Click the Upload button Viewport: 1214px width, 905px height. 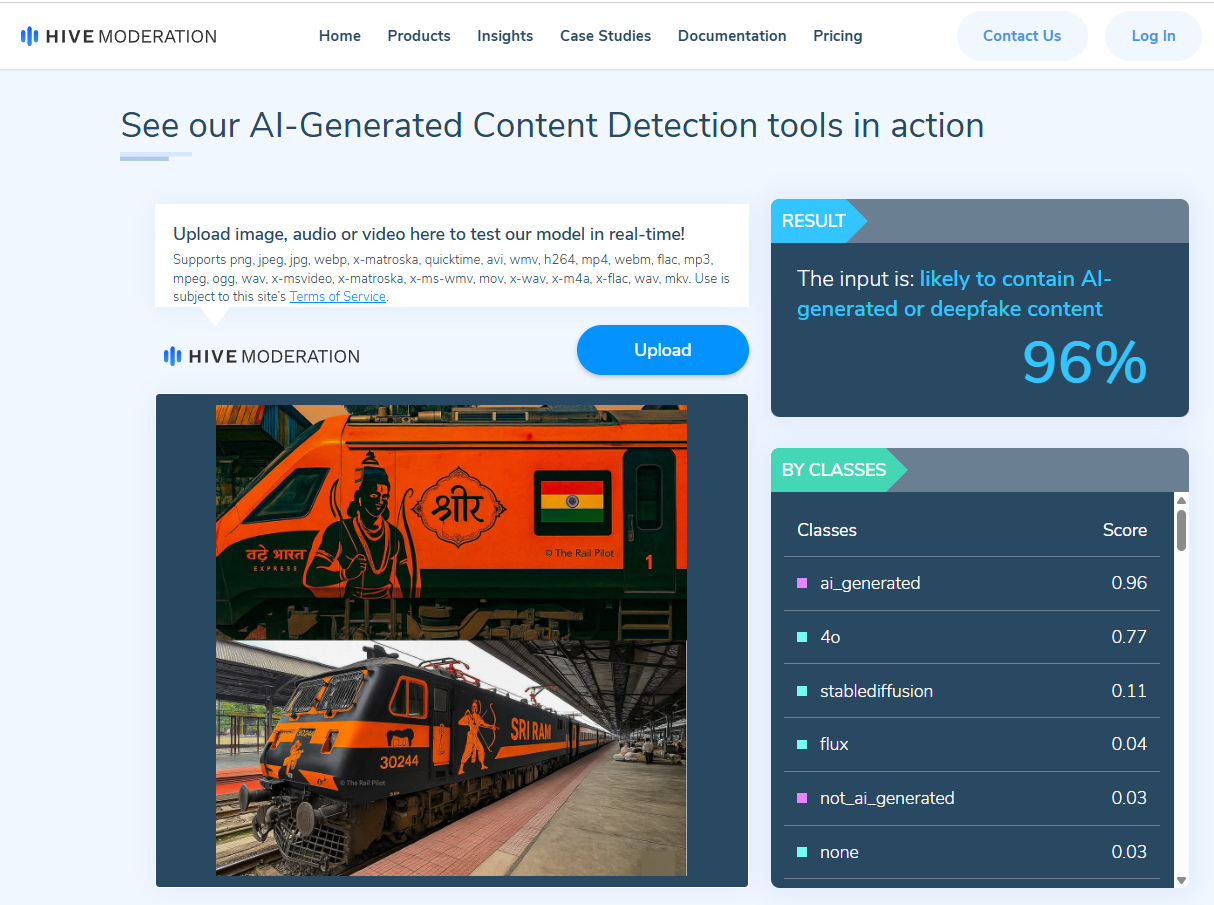[x=663, y=350]
